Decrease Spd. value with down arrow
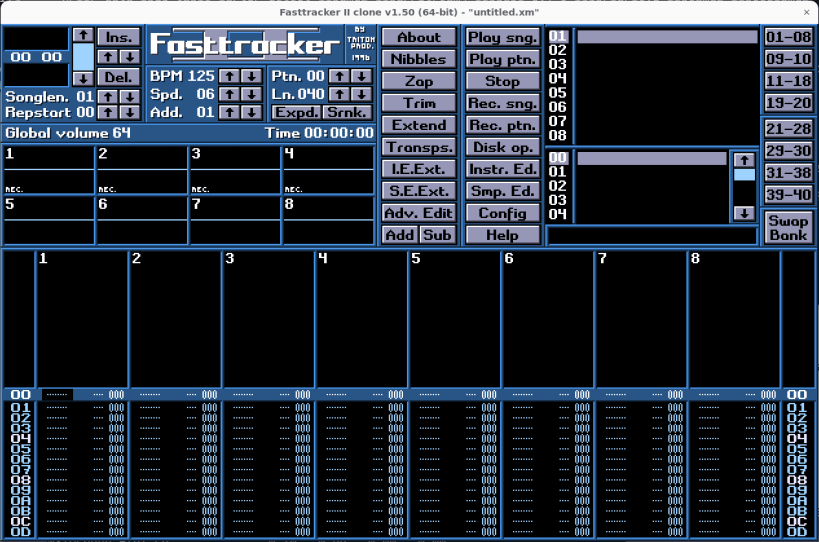This screenshot has width=819, height=542. [251, 95]
